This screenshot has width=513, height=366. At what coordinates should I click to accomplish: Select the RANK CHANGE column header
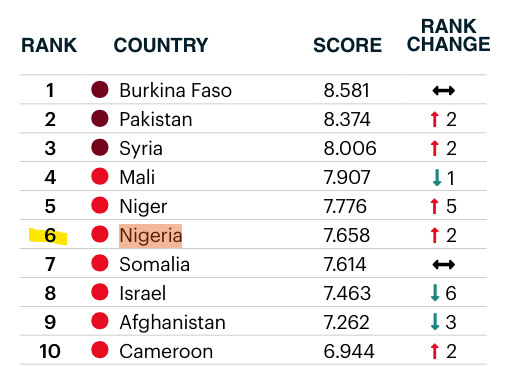449,35
